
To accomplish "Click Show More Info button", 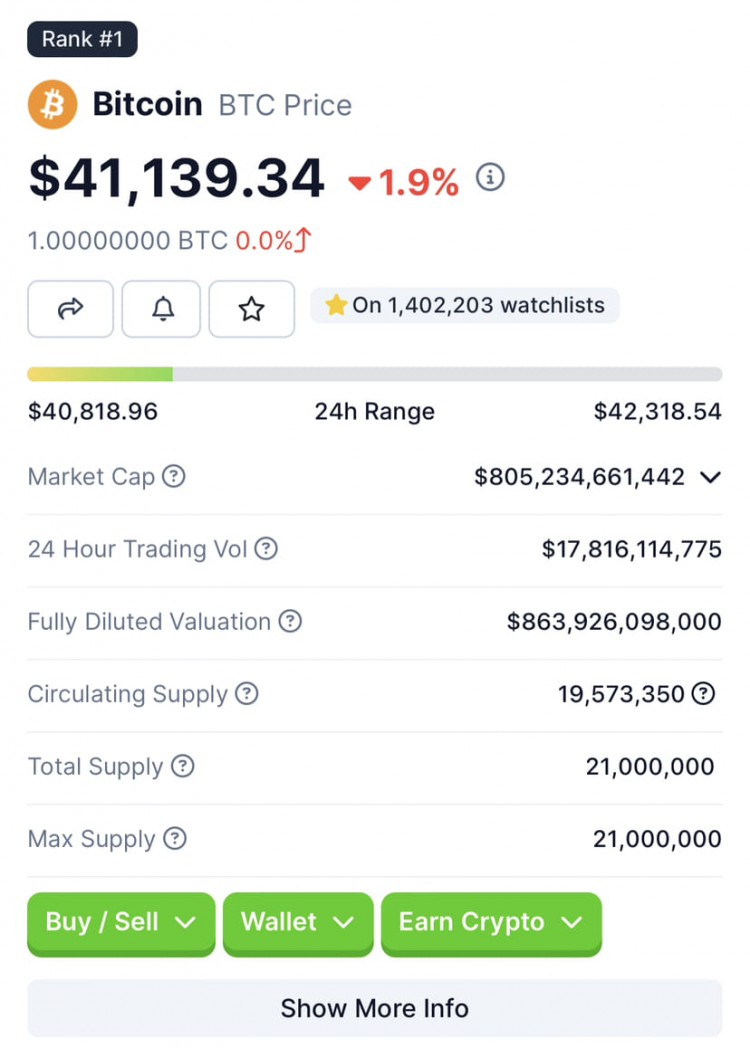I will 375,1008.
